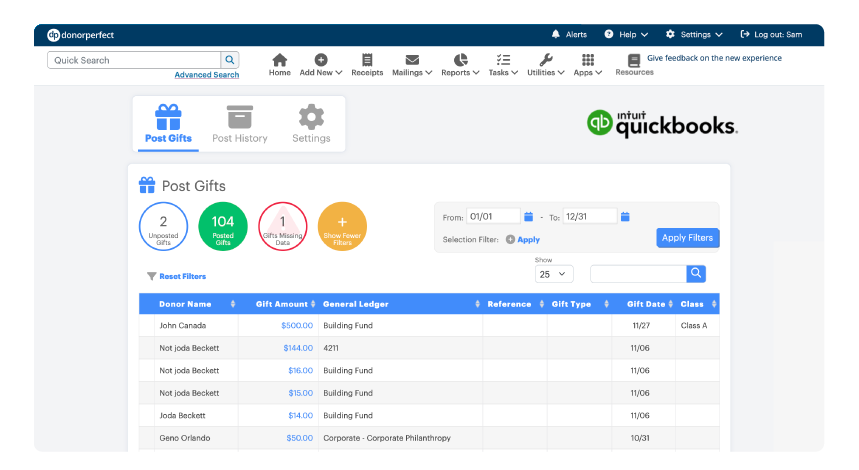The image size is (859, 470).
Task: Click the blue table search button
Action: (696, 274)
